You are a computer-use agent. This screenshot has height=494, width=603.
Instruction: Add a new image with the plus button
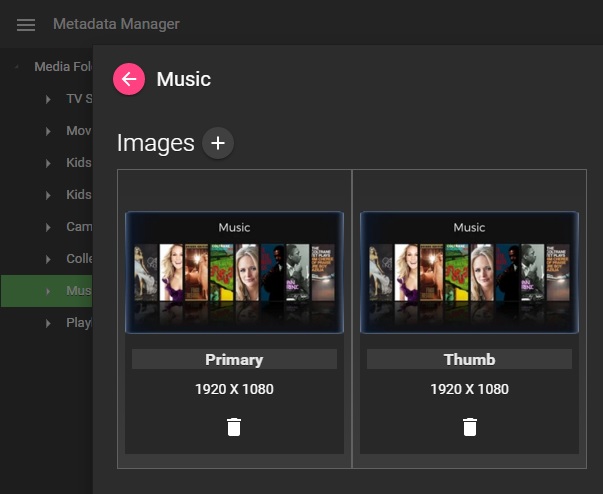[x=218, y=143]
